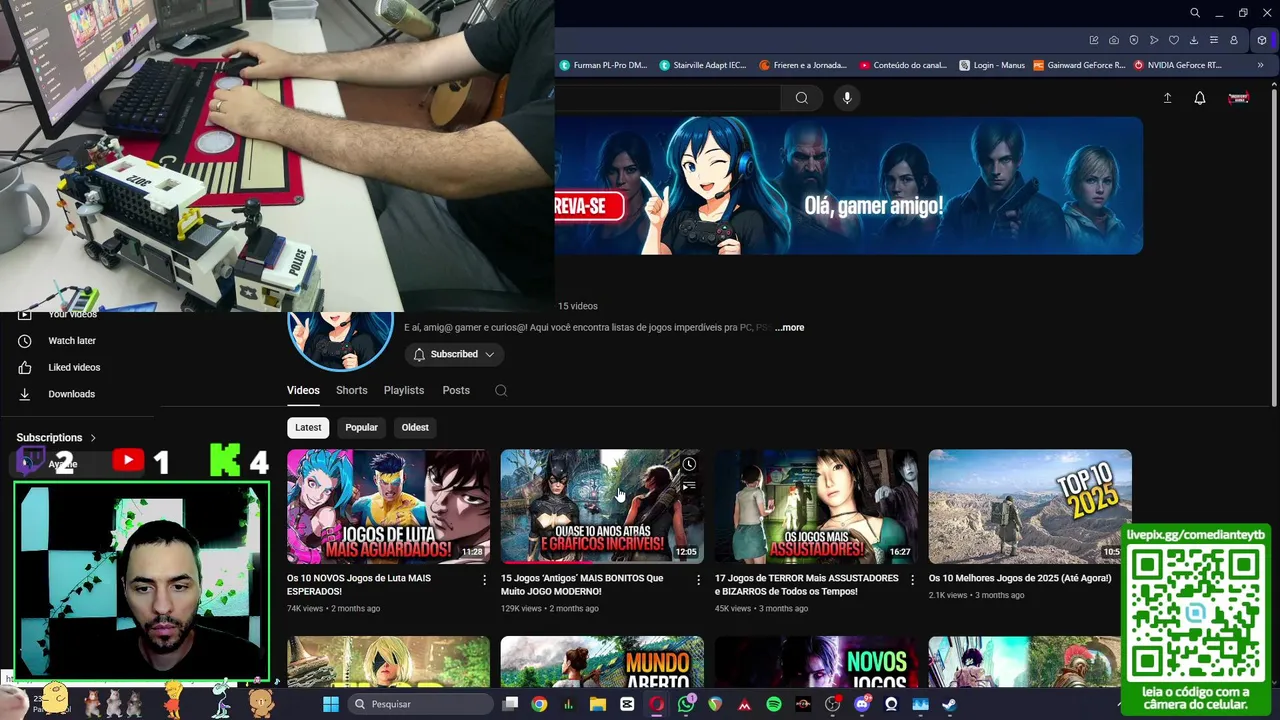
Task: Open video title Os 10 Melhores Jogos de 2025
Action: 1020,578
